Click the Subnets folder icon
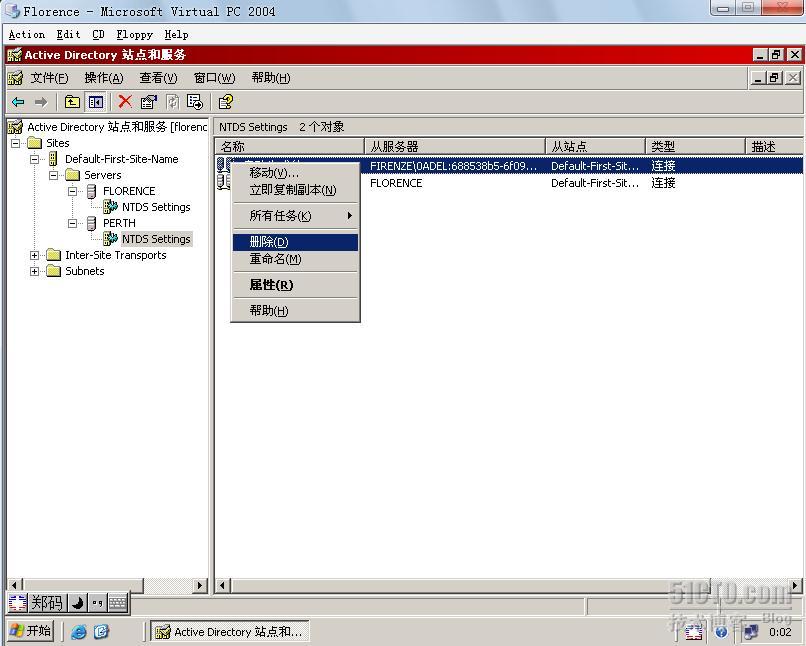 coord(53,271)
